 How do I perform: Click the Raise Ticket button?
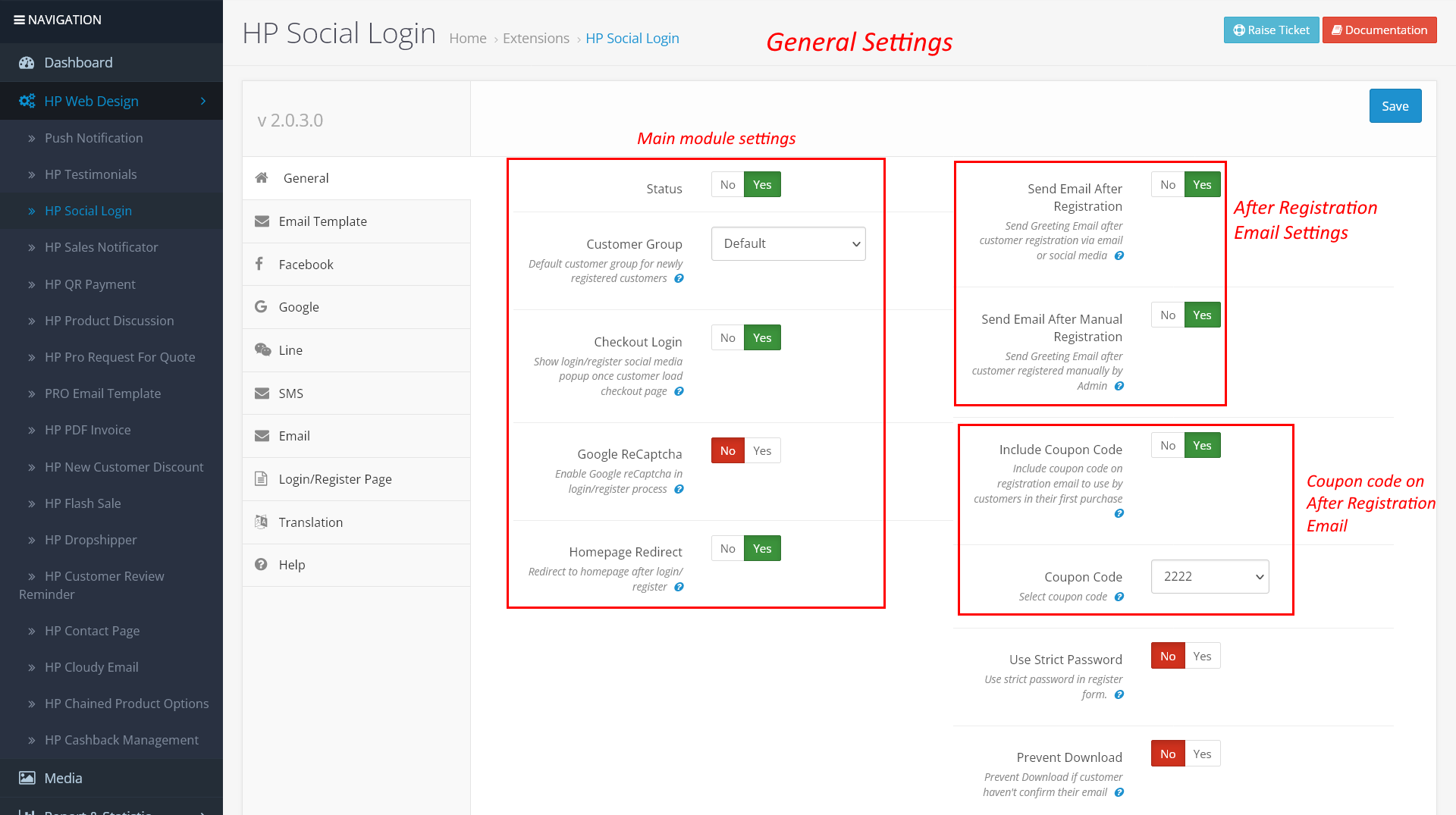(1271, 30)
